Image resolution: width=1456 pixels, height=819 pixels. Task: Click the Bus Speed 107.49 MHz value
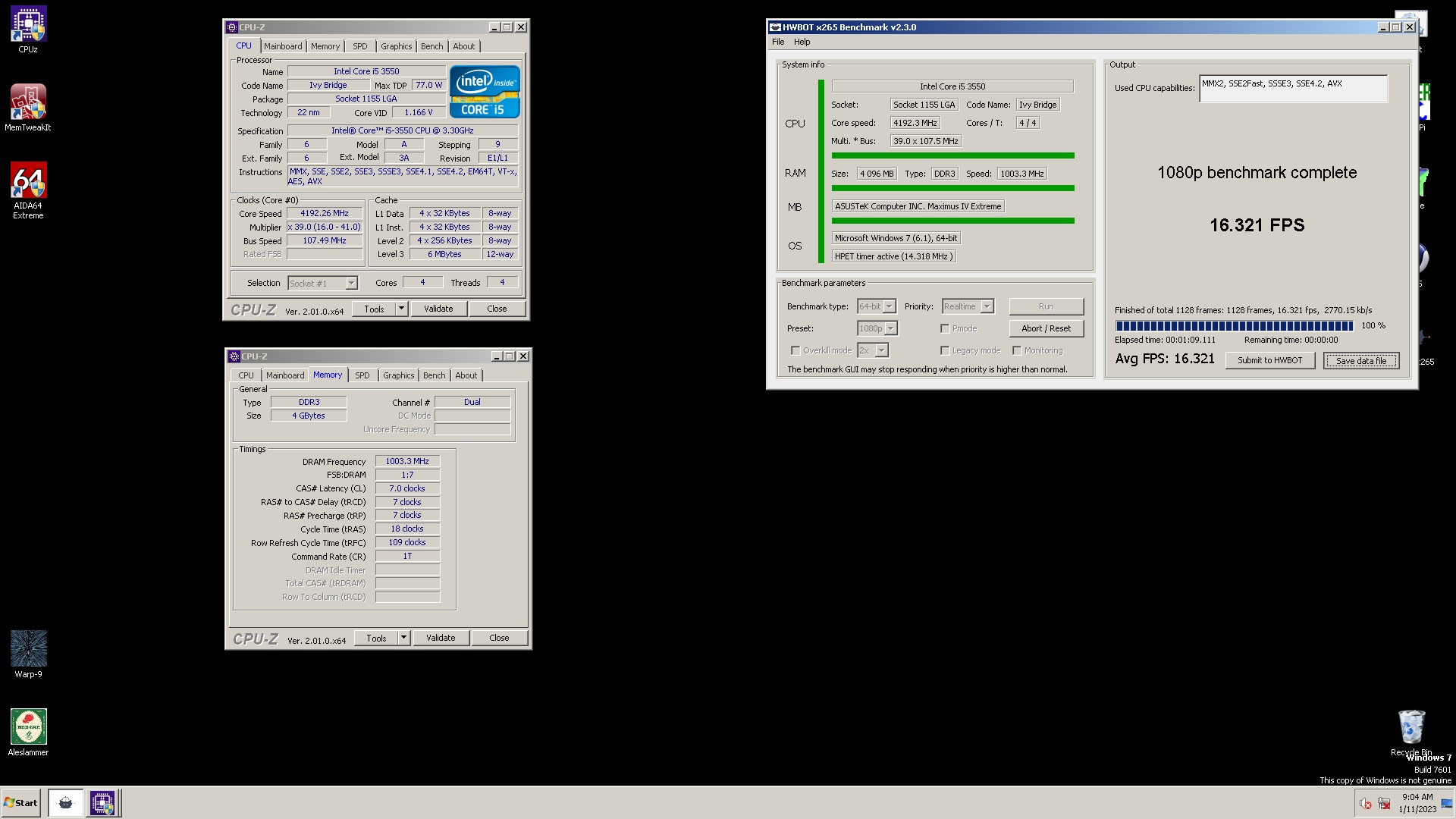tap(325, 241)
